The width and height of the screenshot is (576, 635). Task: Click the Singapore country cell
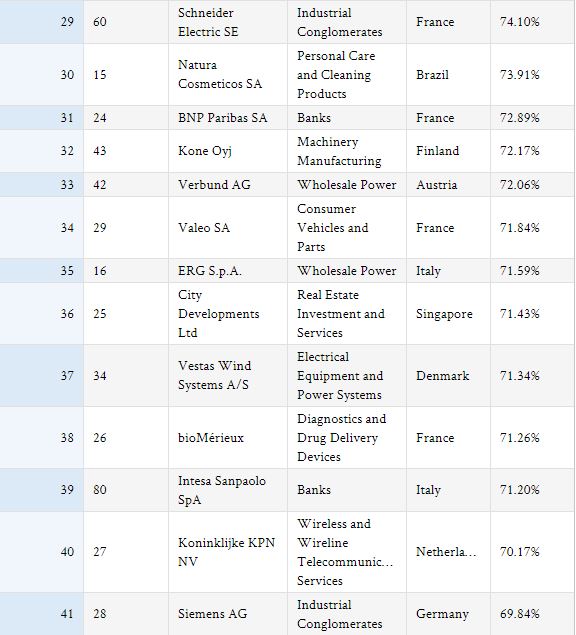(448, 313)
